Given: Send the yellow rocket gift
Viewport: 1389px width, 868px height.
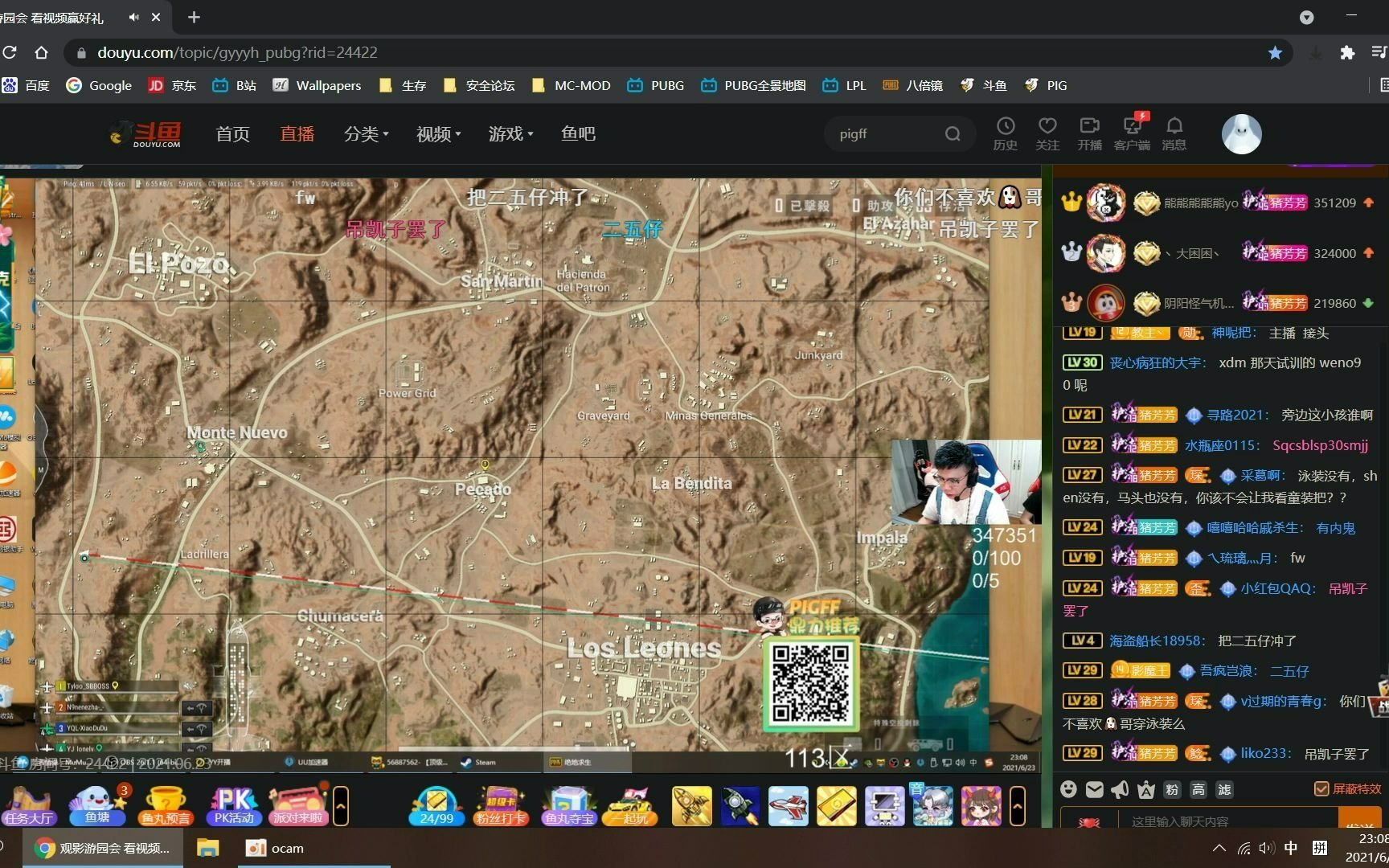Looking at the screenshot, I should (691, 806).
